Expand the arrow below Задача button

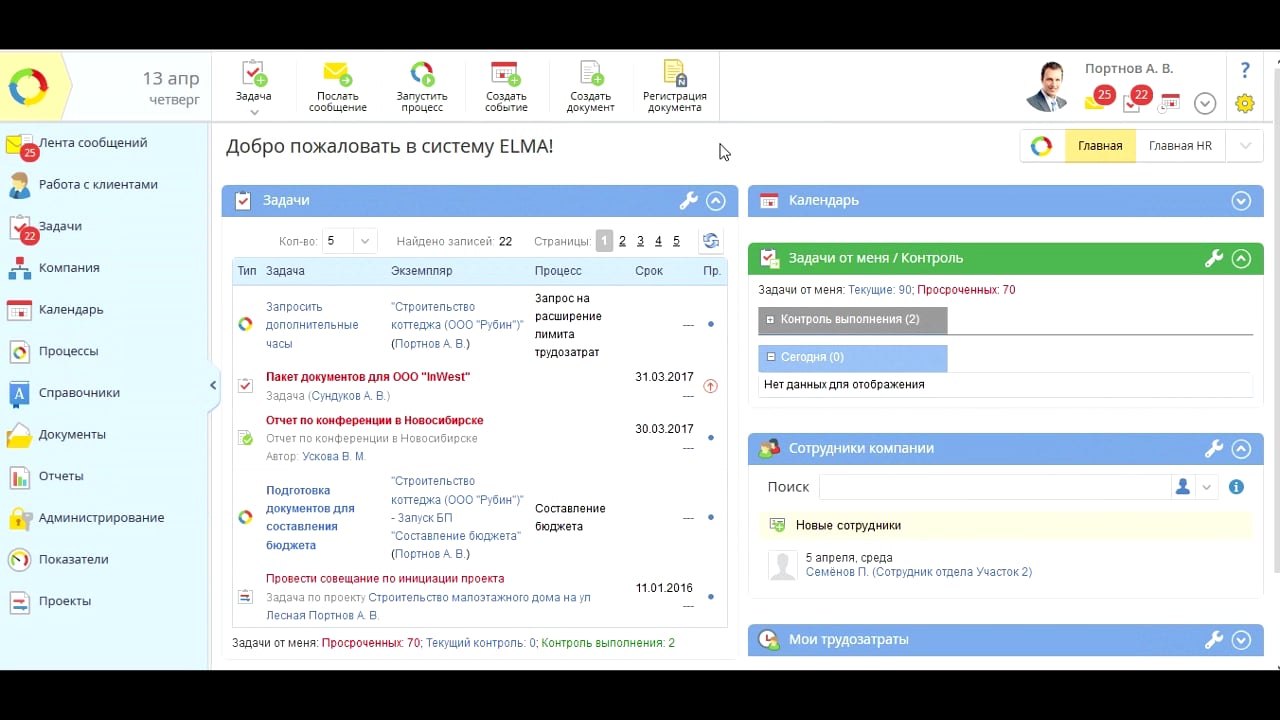[253, 111]
